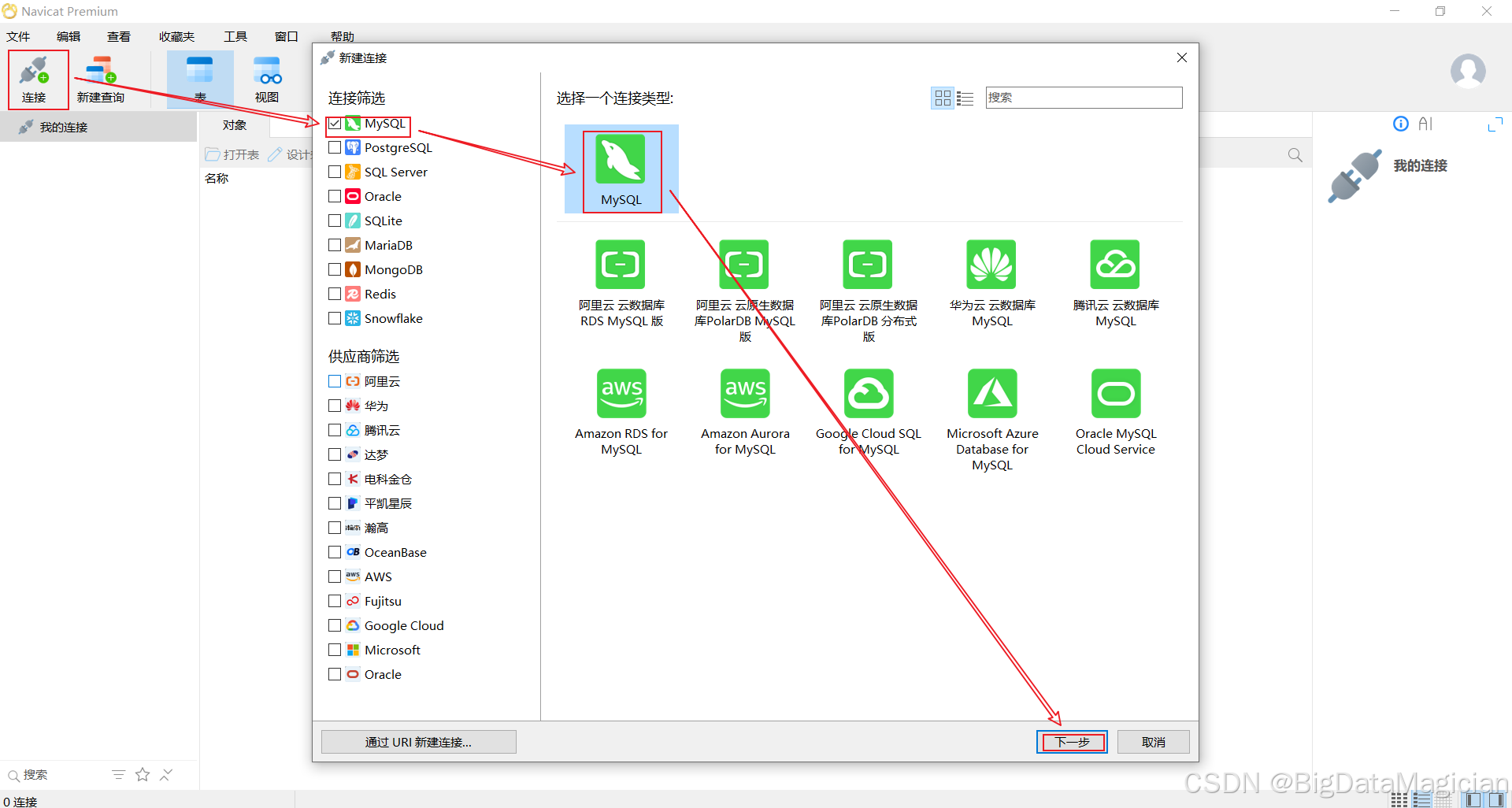Tick the 达梦 vendor filter
Viewport: 1512px width, 808px height.
tap(335, 454)
